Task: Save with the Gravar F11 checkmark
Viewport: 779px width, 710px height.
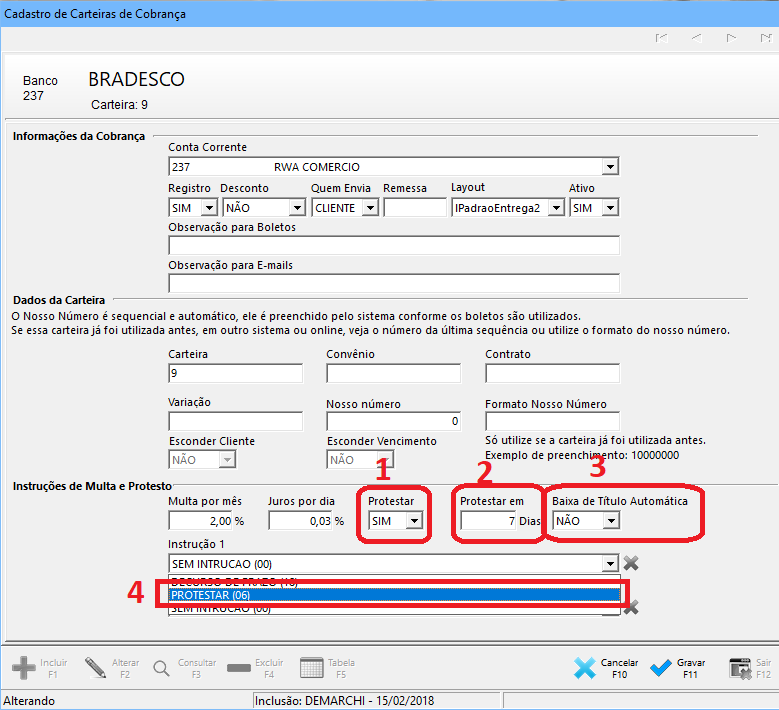Action: tap(661, 668)
